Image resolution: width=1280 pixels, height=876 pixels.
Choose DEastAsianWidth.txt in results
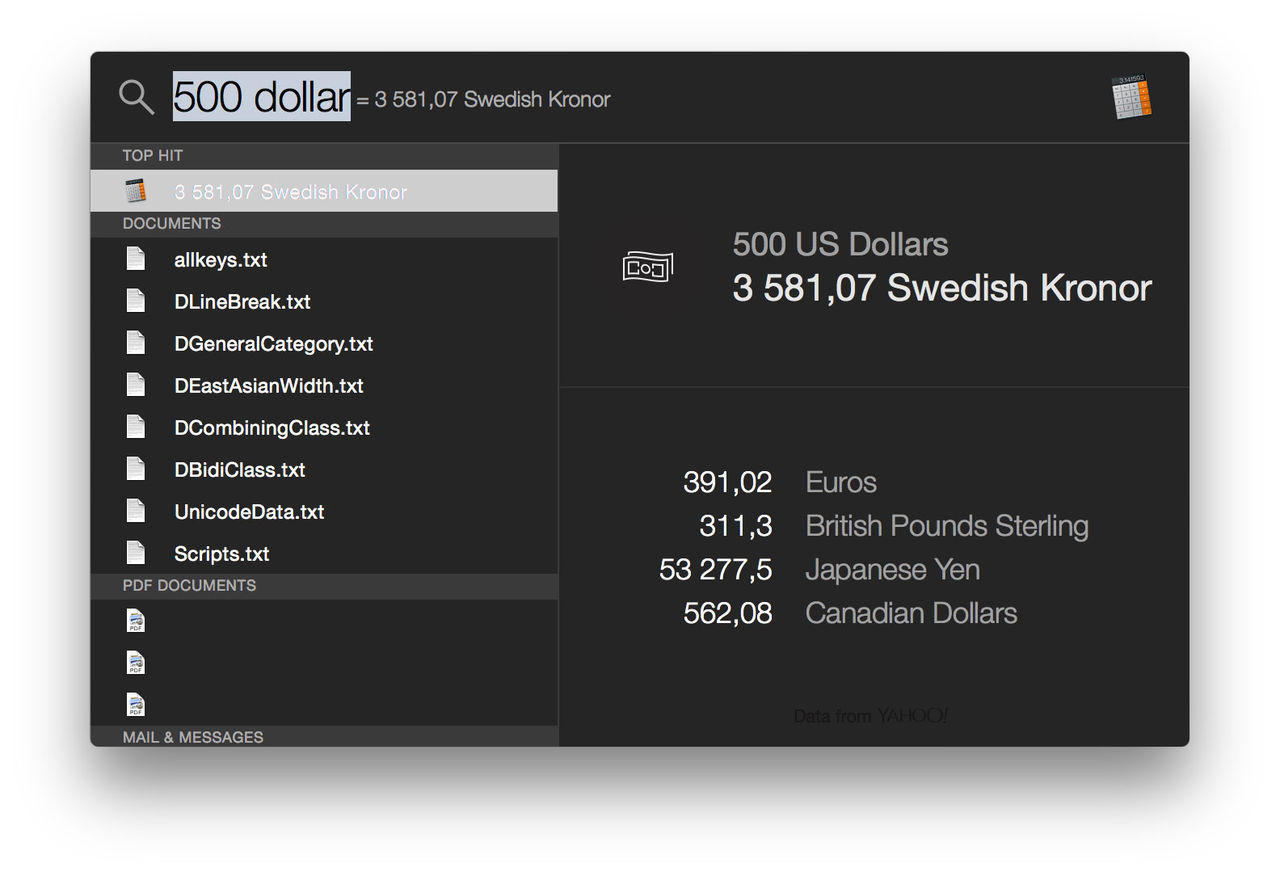point(268,386)
